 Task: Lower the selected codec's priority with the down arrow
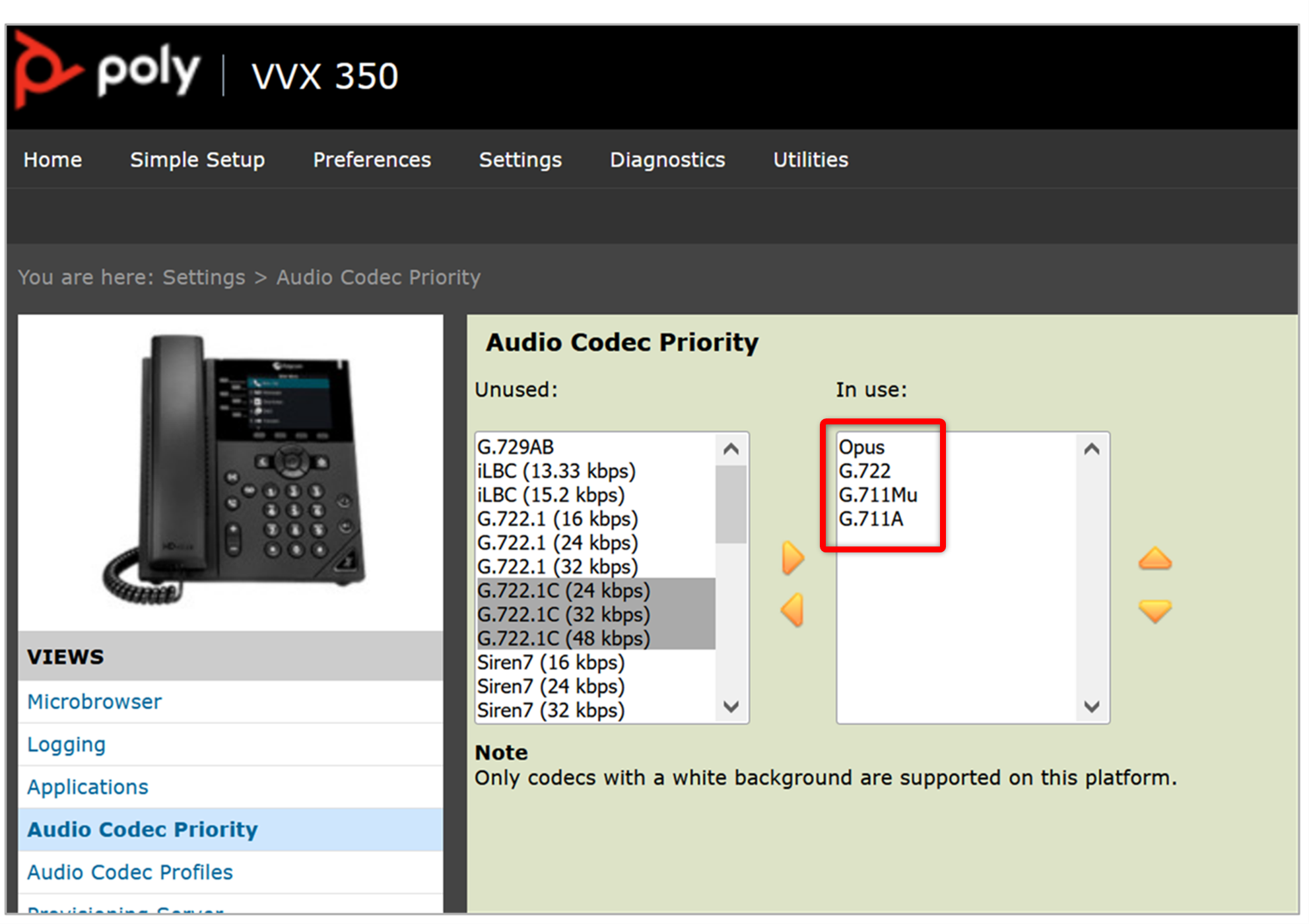pos(1155,610)
